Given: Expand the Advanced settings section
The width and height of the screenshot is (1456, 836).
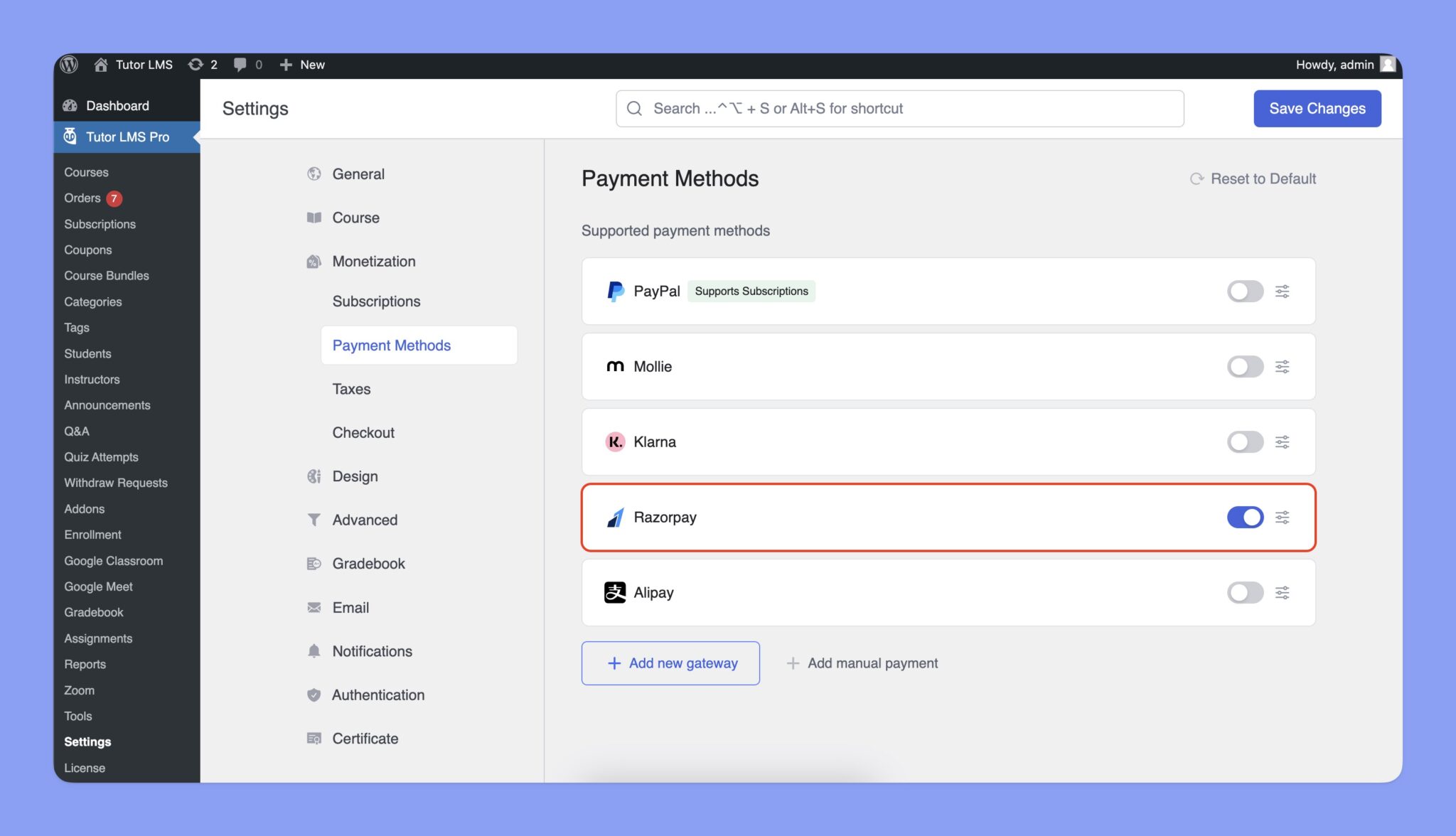Looking at the screenshot, I should pyautogui.click(x=364, y=520).
